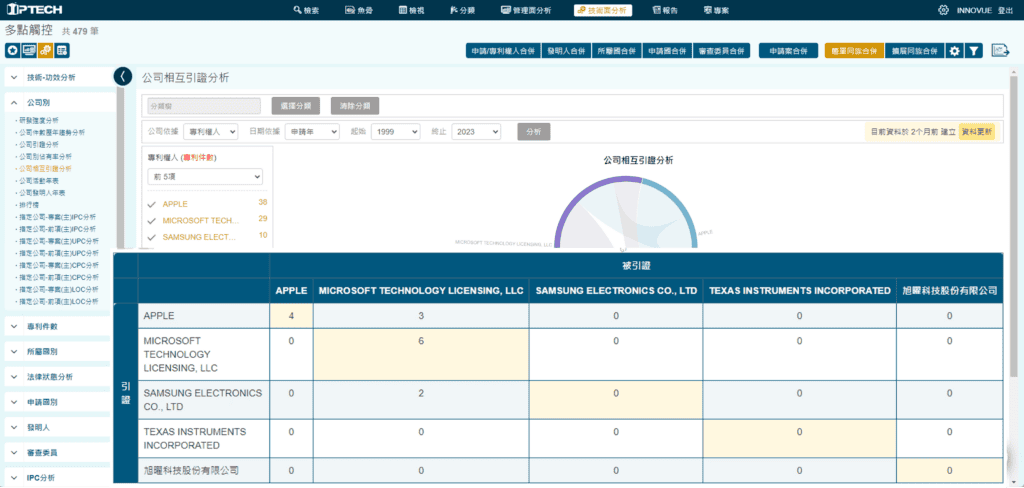Click the 資料更新 button
The image size is (1024, 488).
click(977, 131)
